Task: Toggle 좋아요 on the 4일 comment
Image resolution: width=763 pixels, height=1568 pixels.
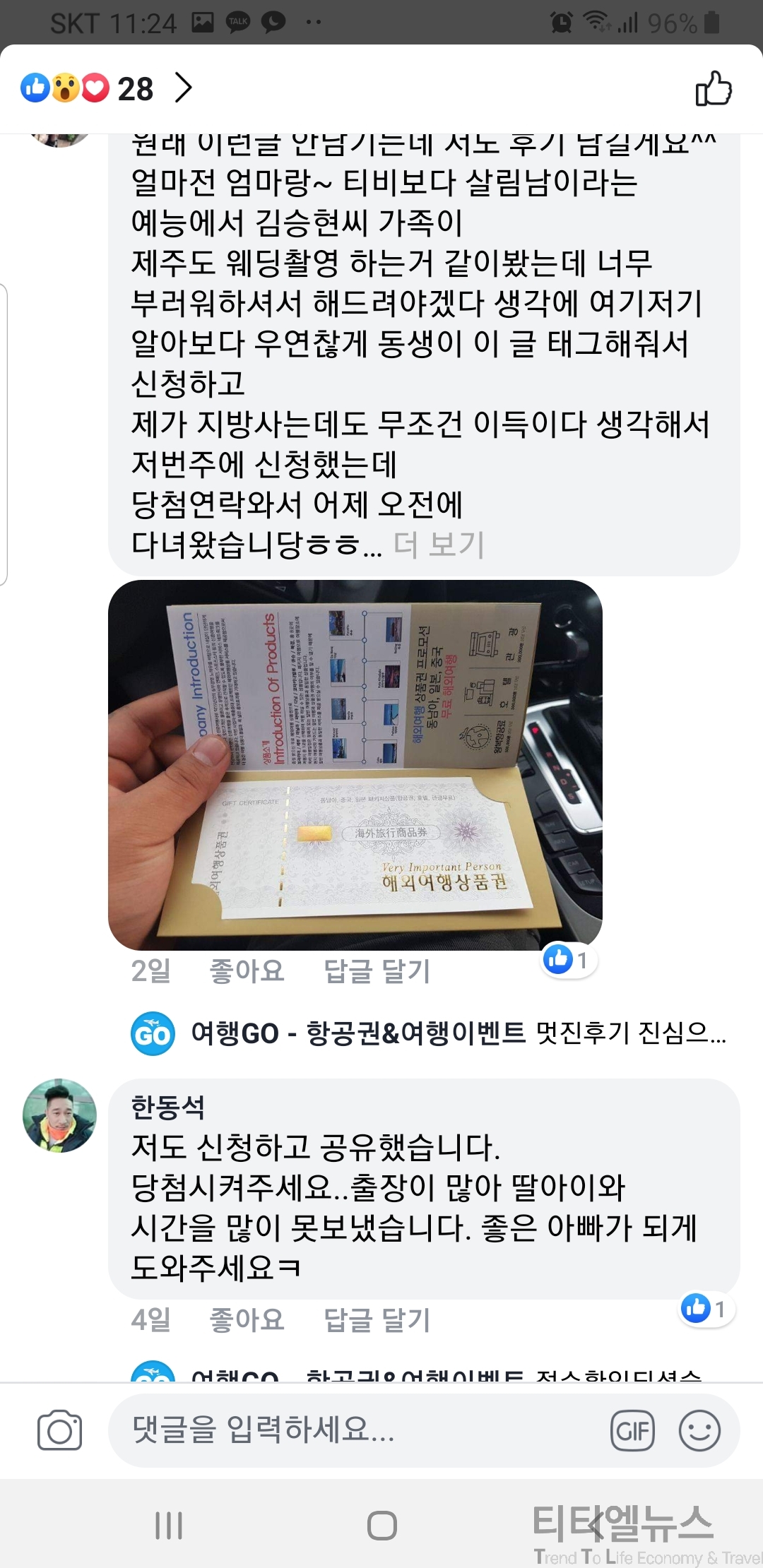Action: coord(247,1319)
